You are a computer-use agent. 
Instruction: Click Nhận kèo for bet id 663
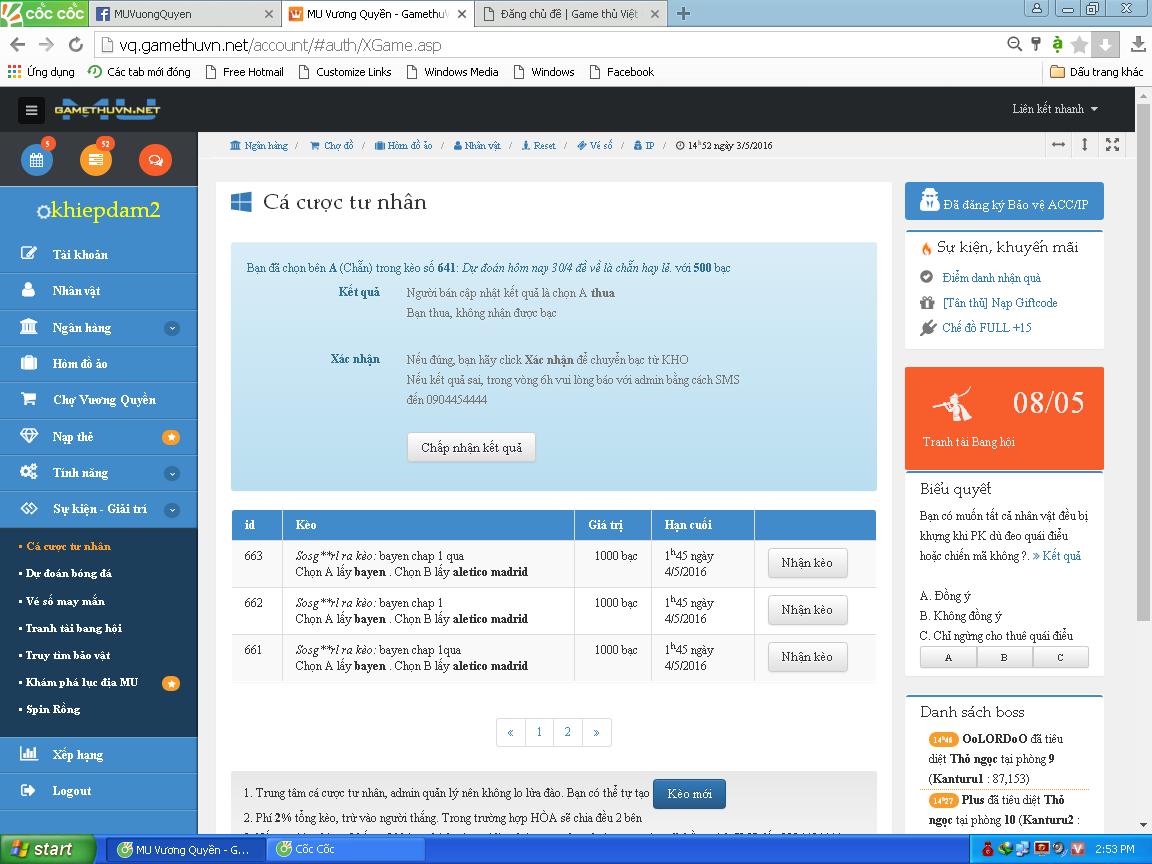coord(807,563)
